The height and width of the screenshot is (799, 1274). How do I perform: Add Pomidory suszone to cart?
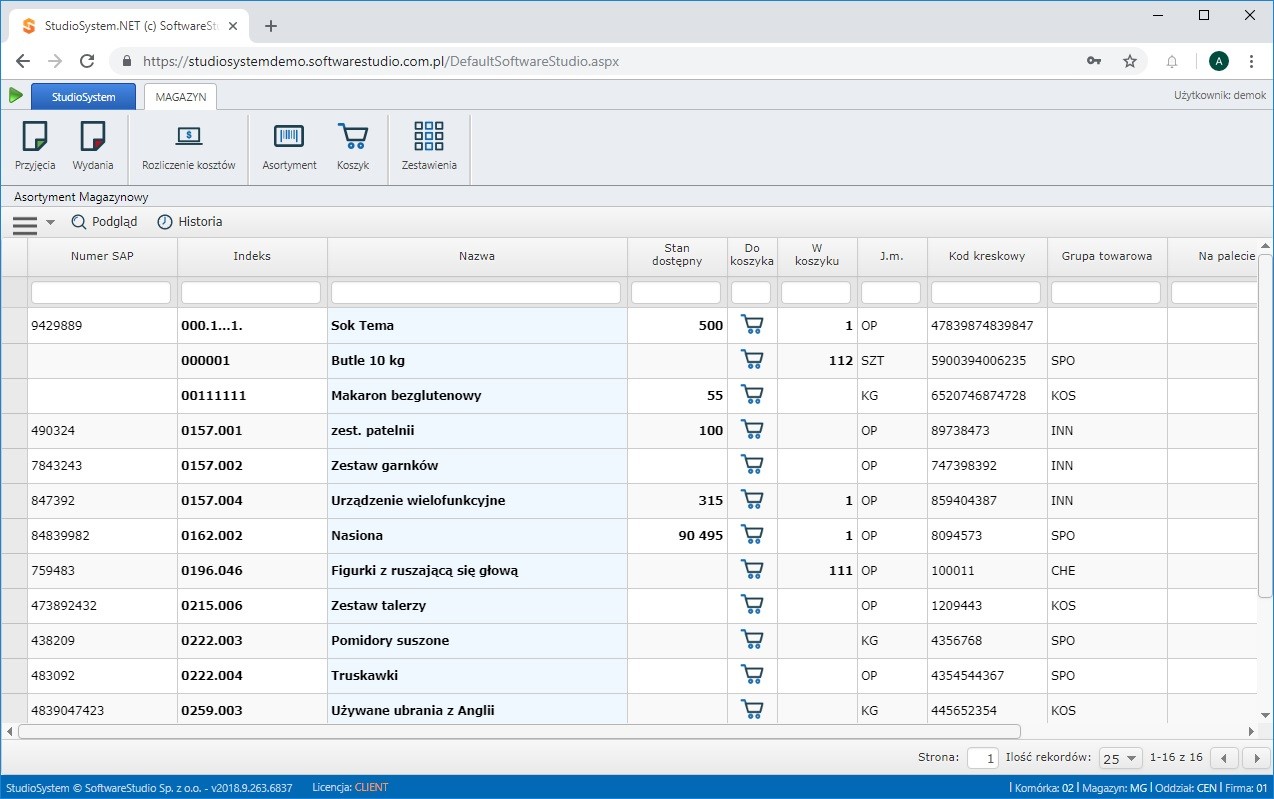[752, 640]
